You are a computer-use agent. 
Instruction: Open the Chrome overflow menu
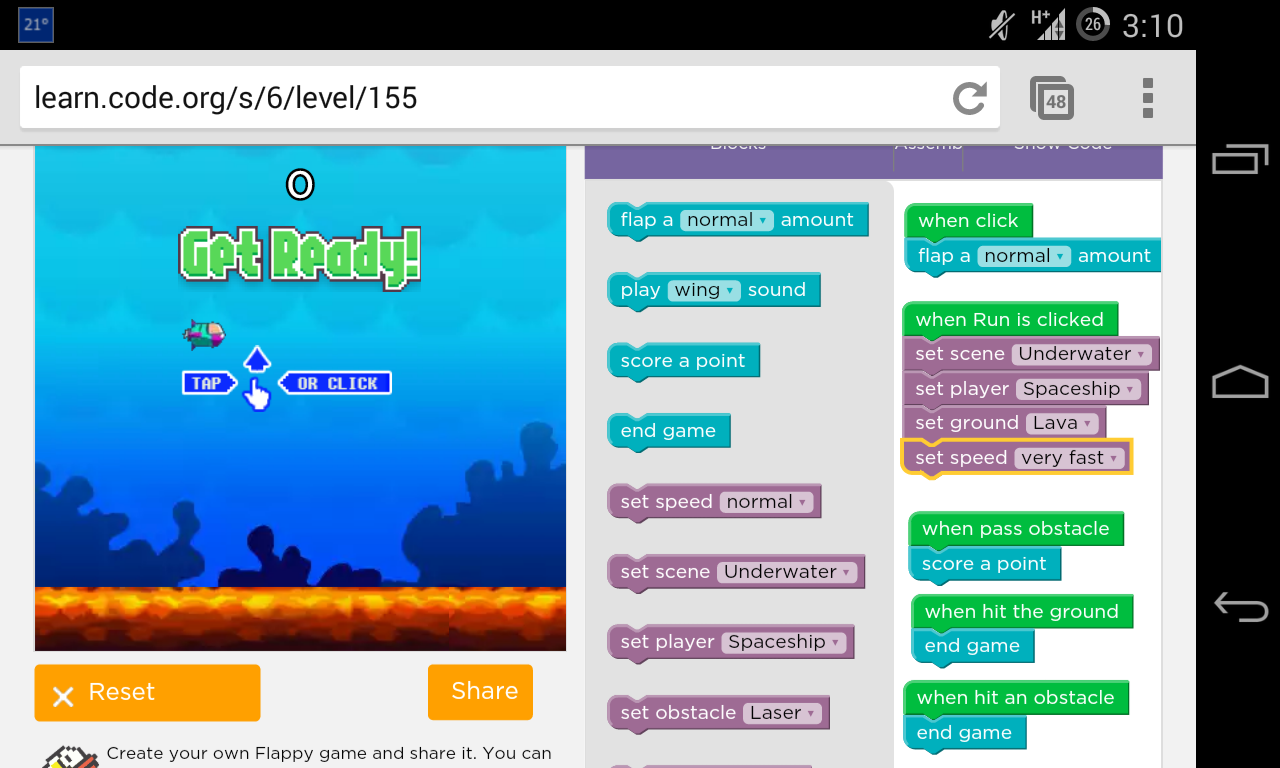coord(1147,98)
